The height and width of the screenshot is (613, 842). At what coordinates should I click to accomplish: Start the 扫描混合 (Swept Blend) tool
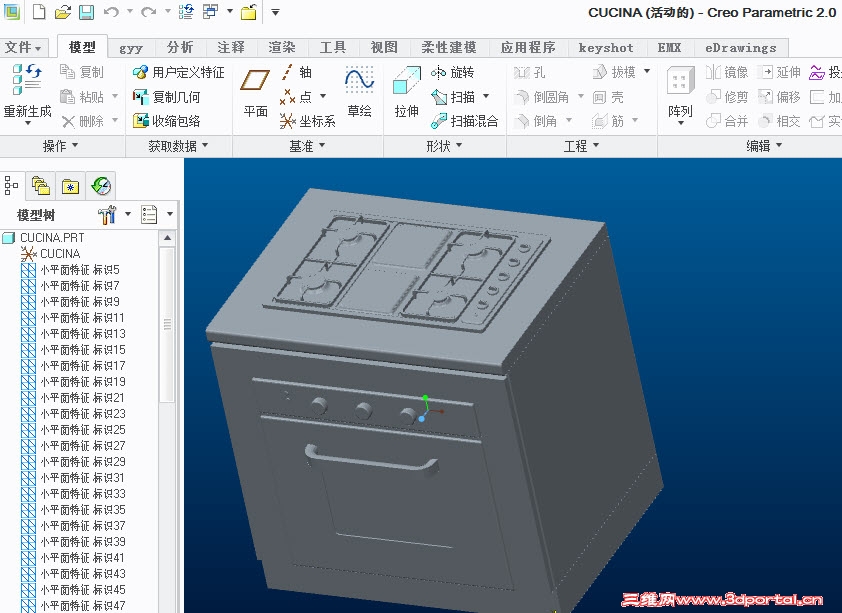464,121
